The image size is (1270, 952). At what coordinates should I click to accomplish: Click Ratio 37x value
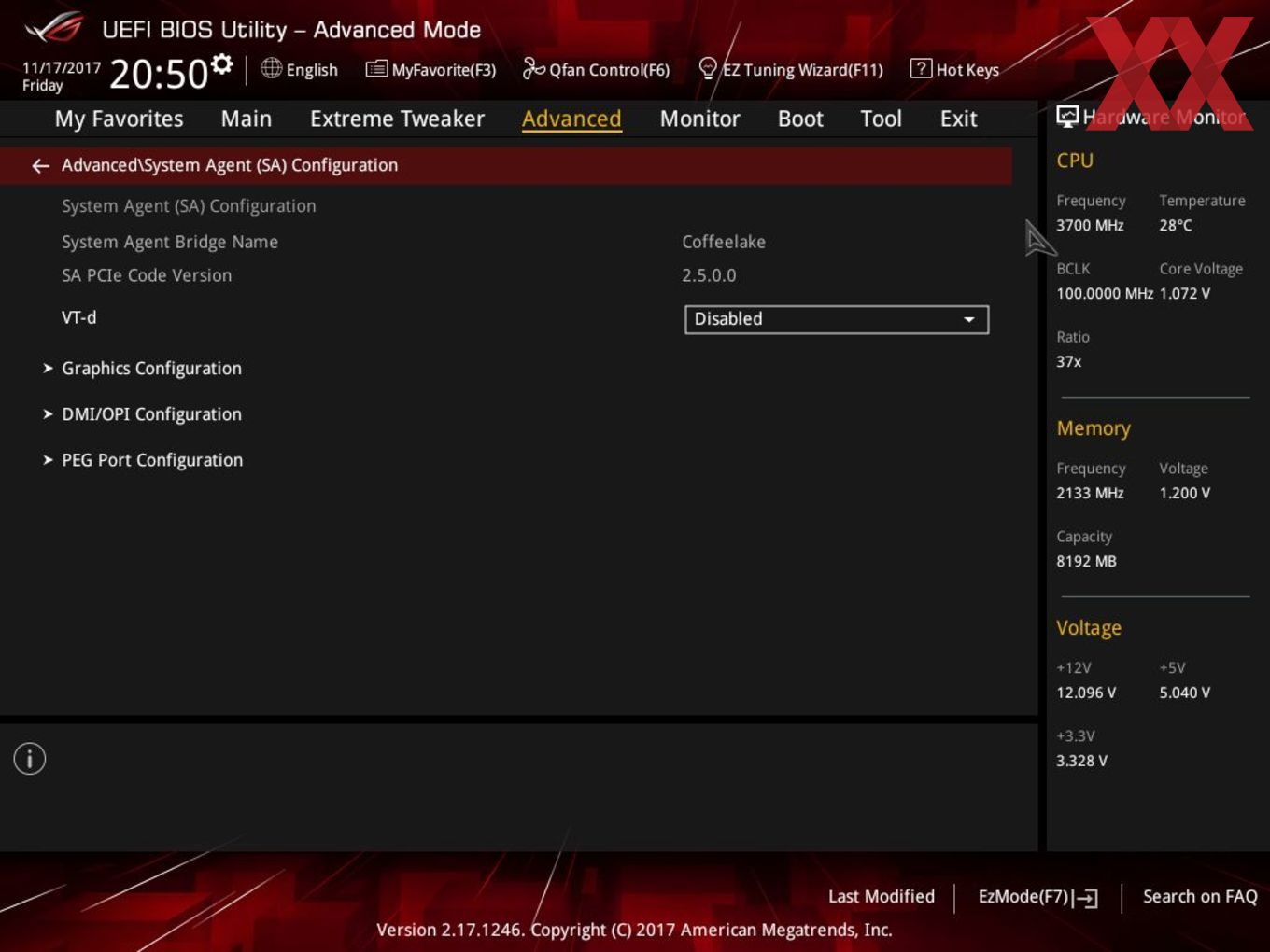click(1069, 361)
